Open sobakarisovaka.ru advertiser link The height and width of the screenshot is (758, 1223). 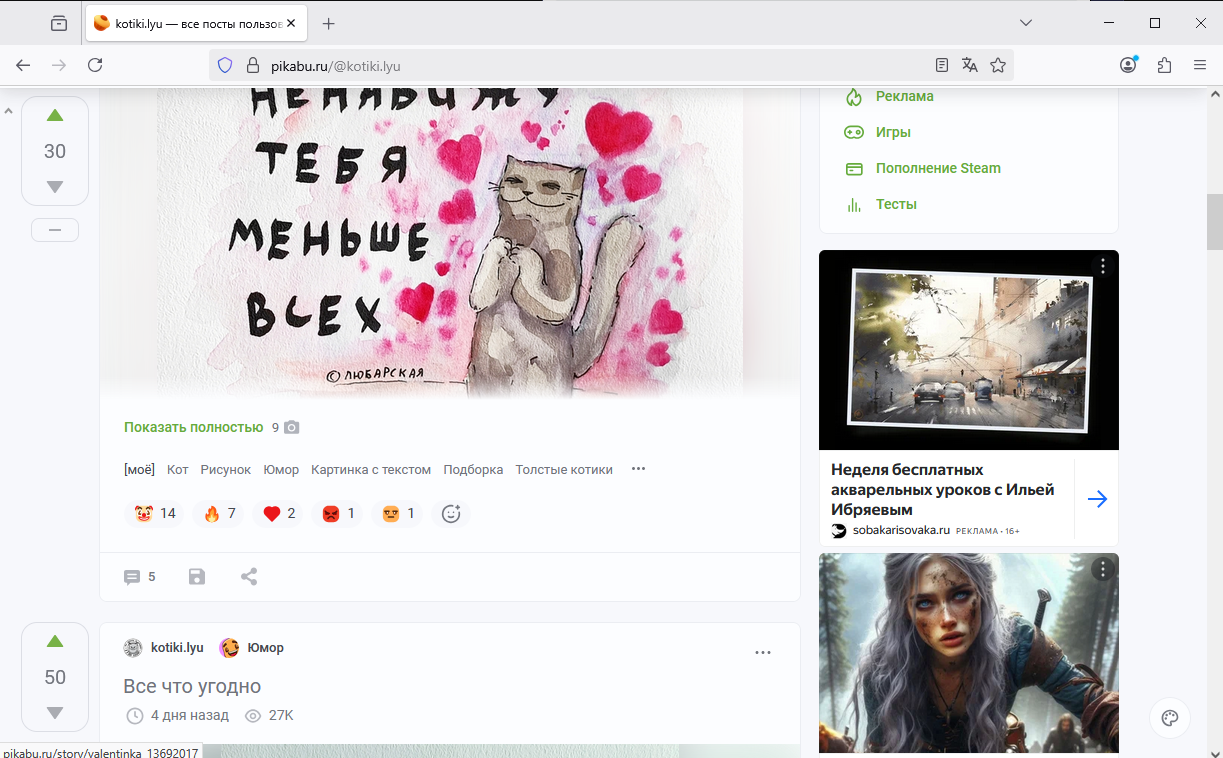(901, 530)
